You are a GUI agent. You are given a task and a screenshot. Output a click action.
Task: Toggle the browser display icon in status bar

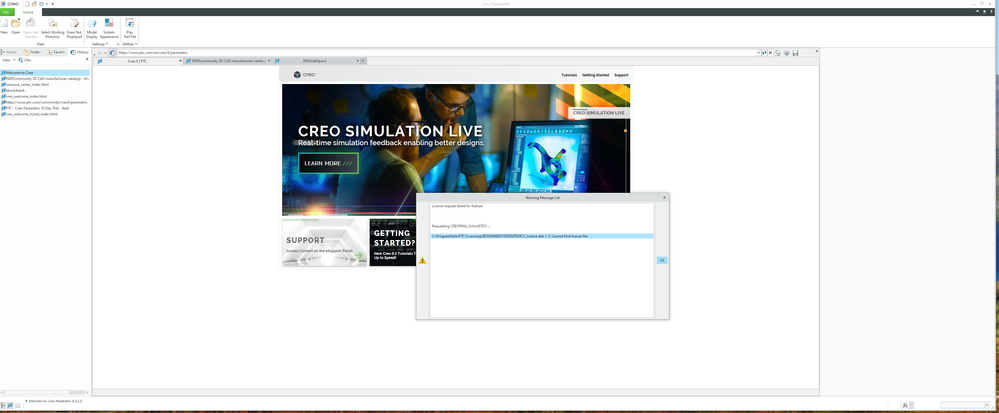[x=10, y=405]
